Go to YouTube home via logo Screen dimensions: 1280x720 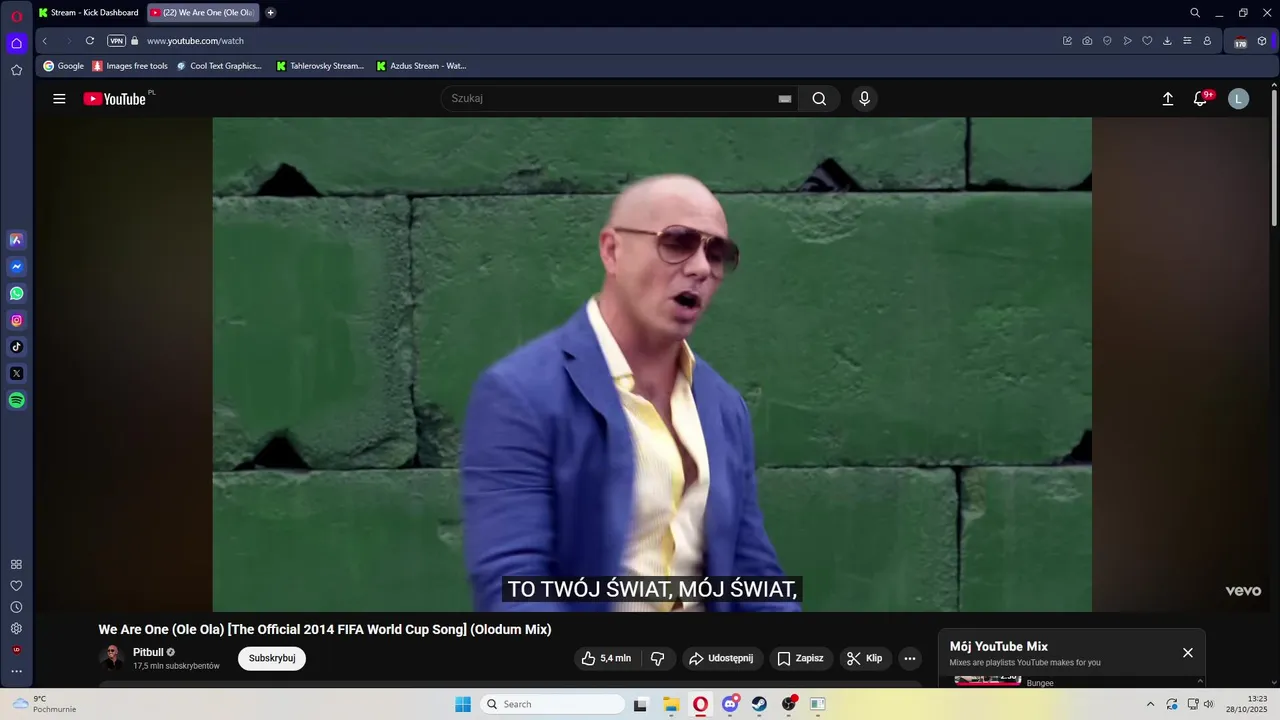(x=115, y=99)
